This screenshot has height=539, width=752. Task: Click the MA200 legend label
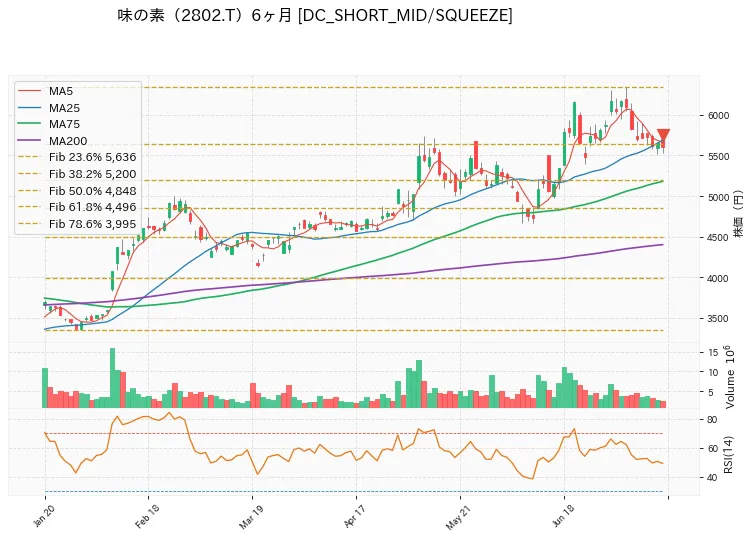coord(68,141)
